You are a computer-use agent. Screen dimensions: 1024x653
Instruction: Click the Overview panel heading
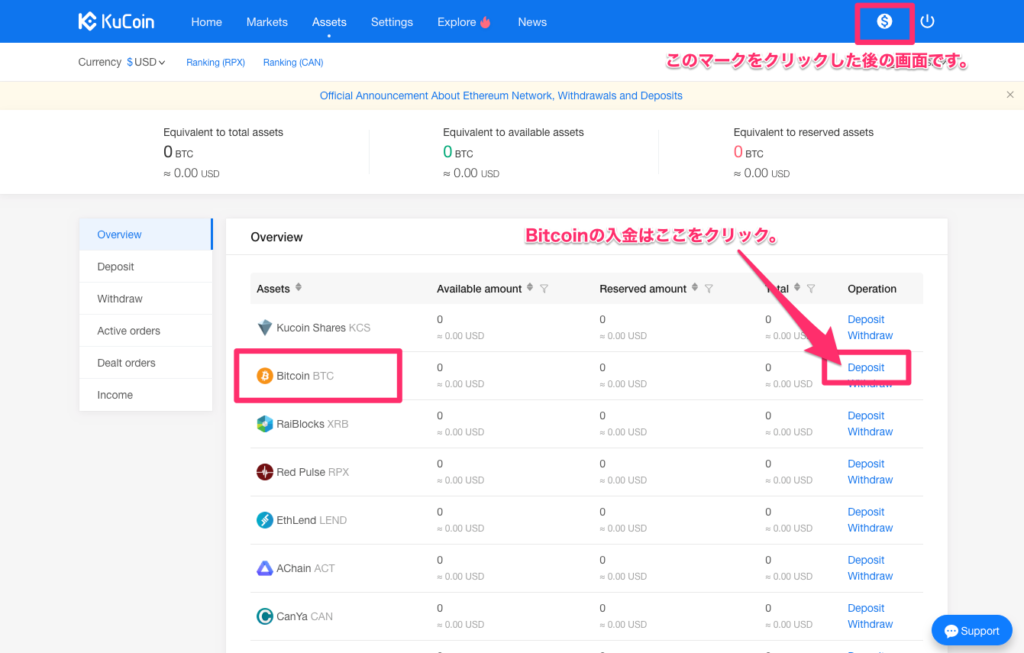coord(276,237)
